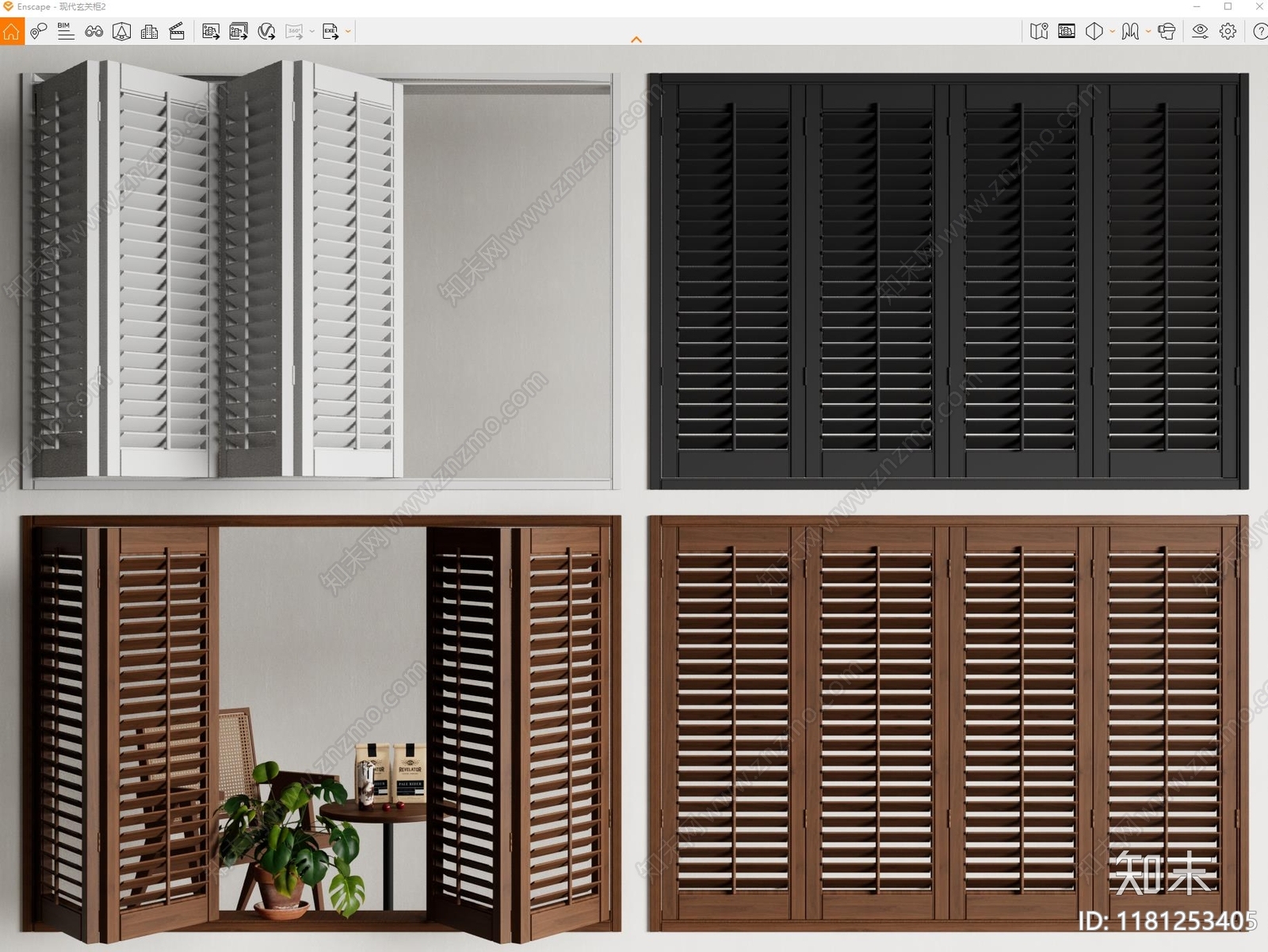Click the black shutter panel render
The width and height of the screenshot is (1268, 952).
pos(948,281)
